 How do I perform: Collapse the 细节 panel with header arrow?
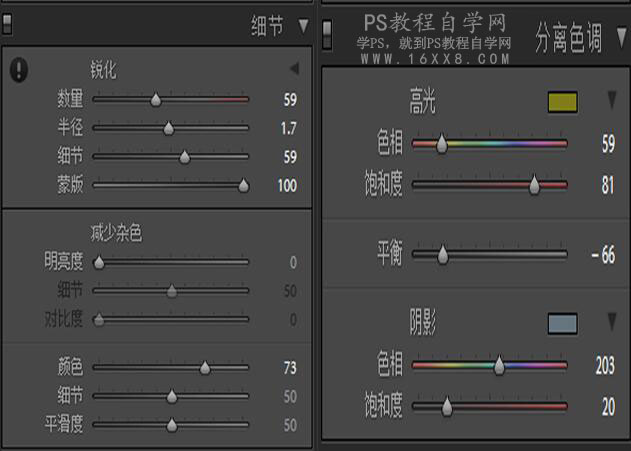pyautogui.click(x=304, y=26)
